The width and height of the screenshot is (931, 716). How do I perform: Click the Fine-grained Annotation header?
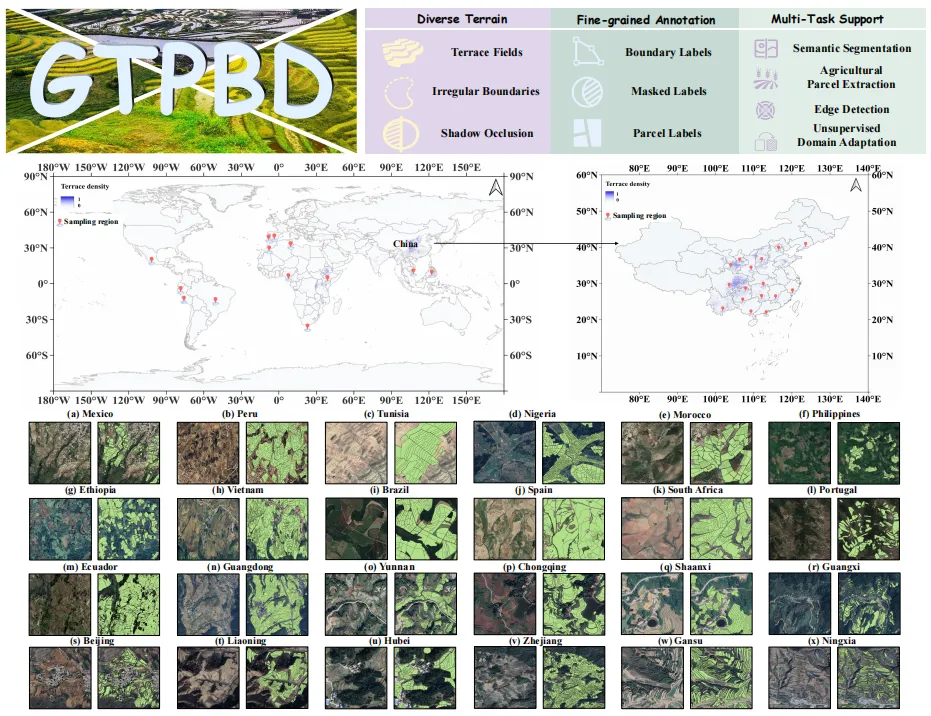(x=645, y=20)
